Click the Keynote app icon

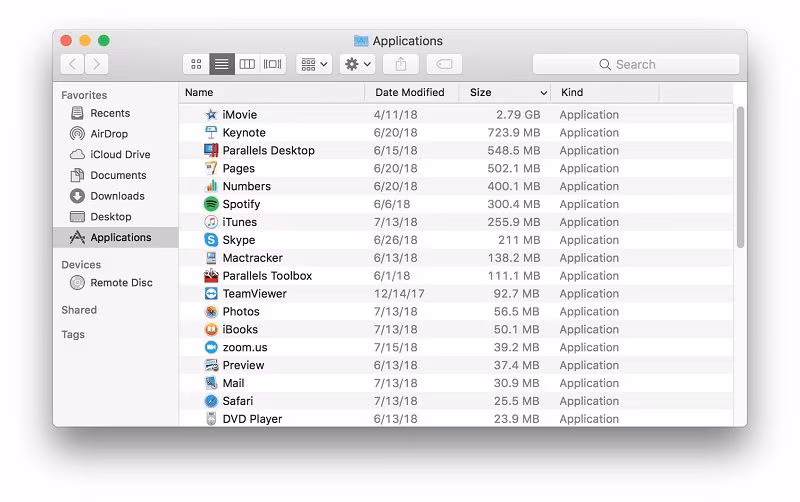[x=211, y=133]
